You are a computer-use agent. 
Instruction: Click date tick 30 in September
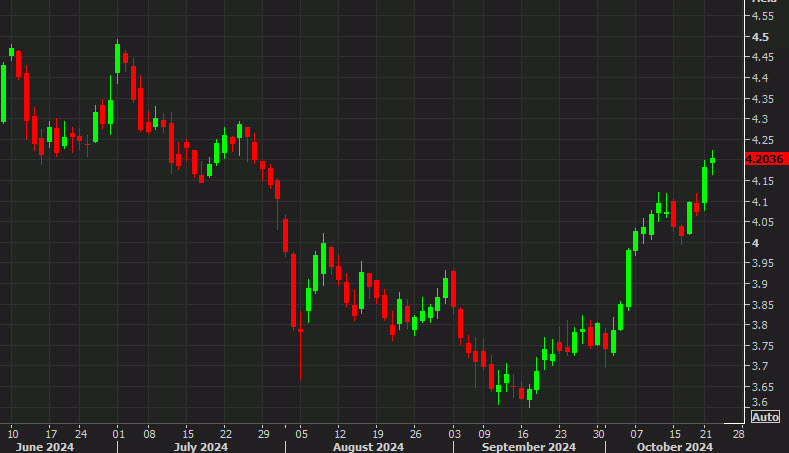pyautogui.click(x=599, y=434)
